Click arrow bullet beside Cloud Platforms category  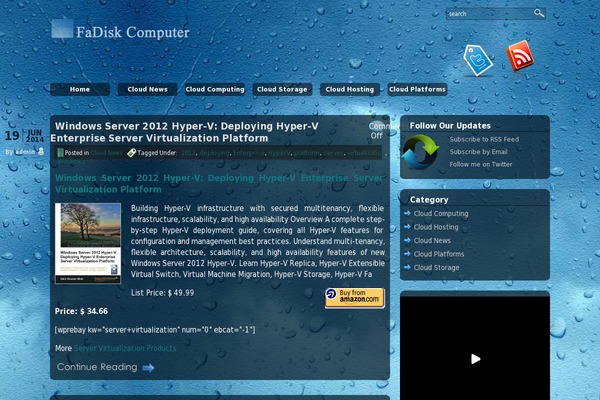(x=408, y=254)
